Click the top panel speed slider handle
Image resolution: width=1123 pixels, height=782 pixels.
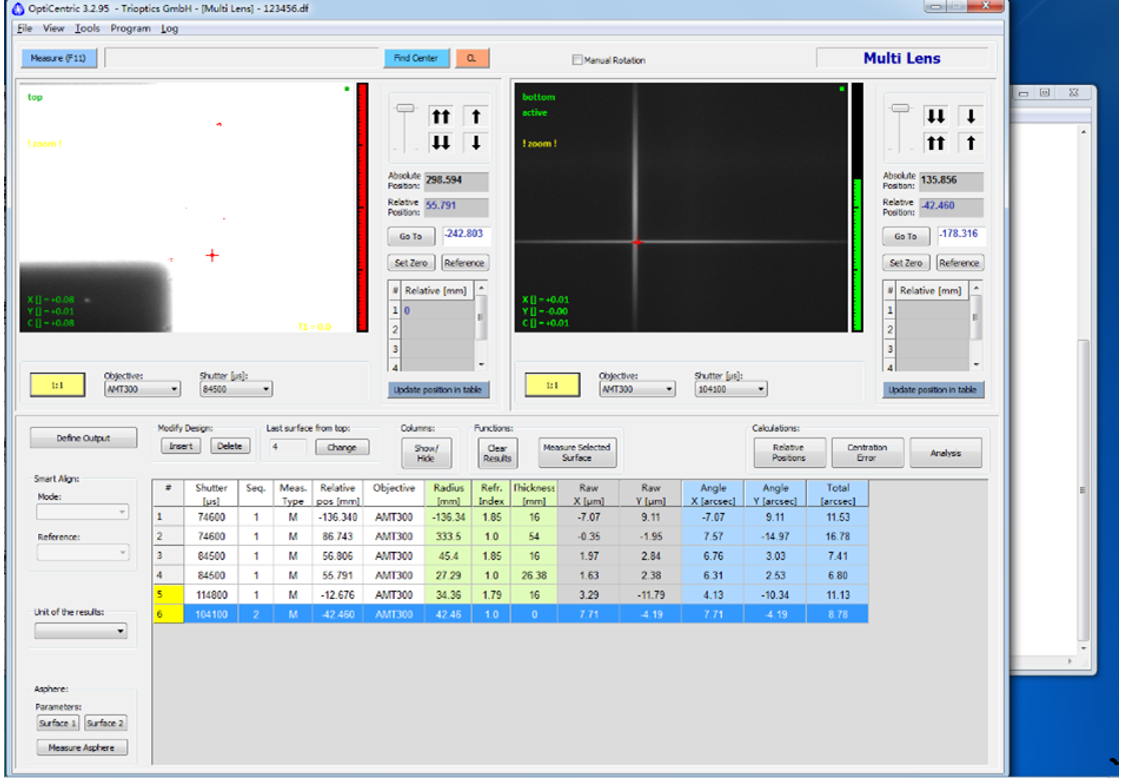[x=406, y=108]
